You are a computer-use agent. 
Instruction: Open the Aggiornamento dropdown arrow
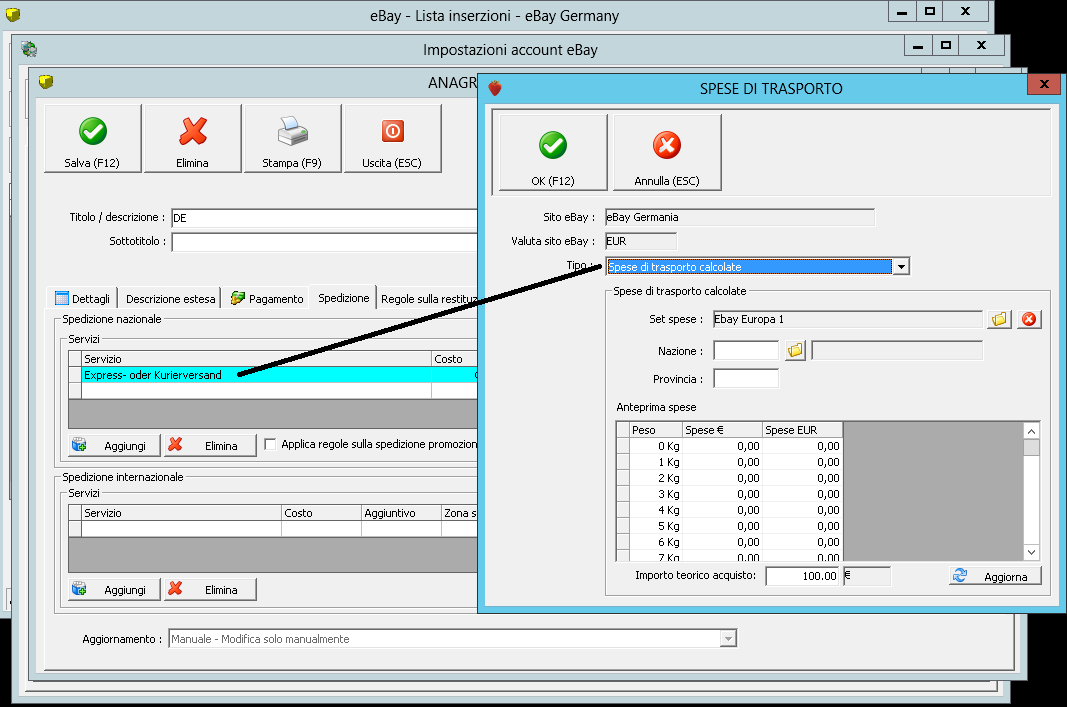pyautogui.click(x=728, y=639)
